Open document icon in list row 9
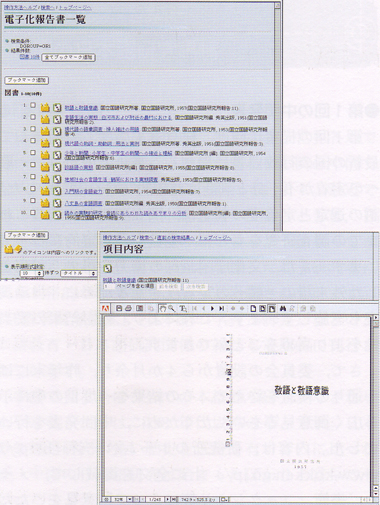Screen dimensions: 380x505 tap(57, 203)
